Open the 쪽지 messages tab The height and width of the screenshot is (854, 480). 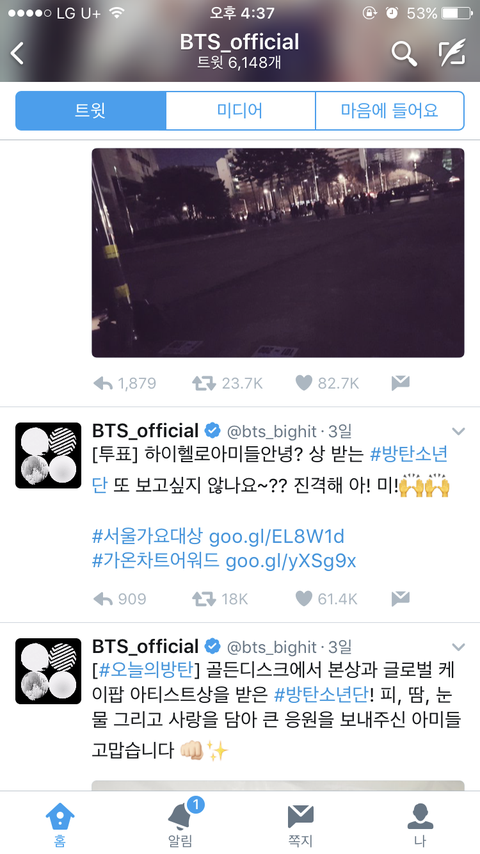point(300,825)
